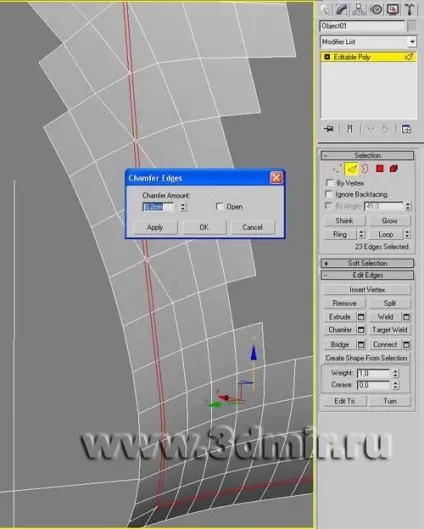Select Element sub-object level
The image size is (424, 529).
pos(394,168)
